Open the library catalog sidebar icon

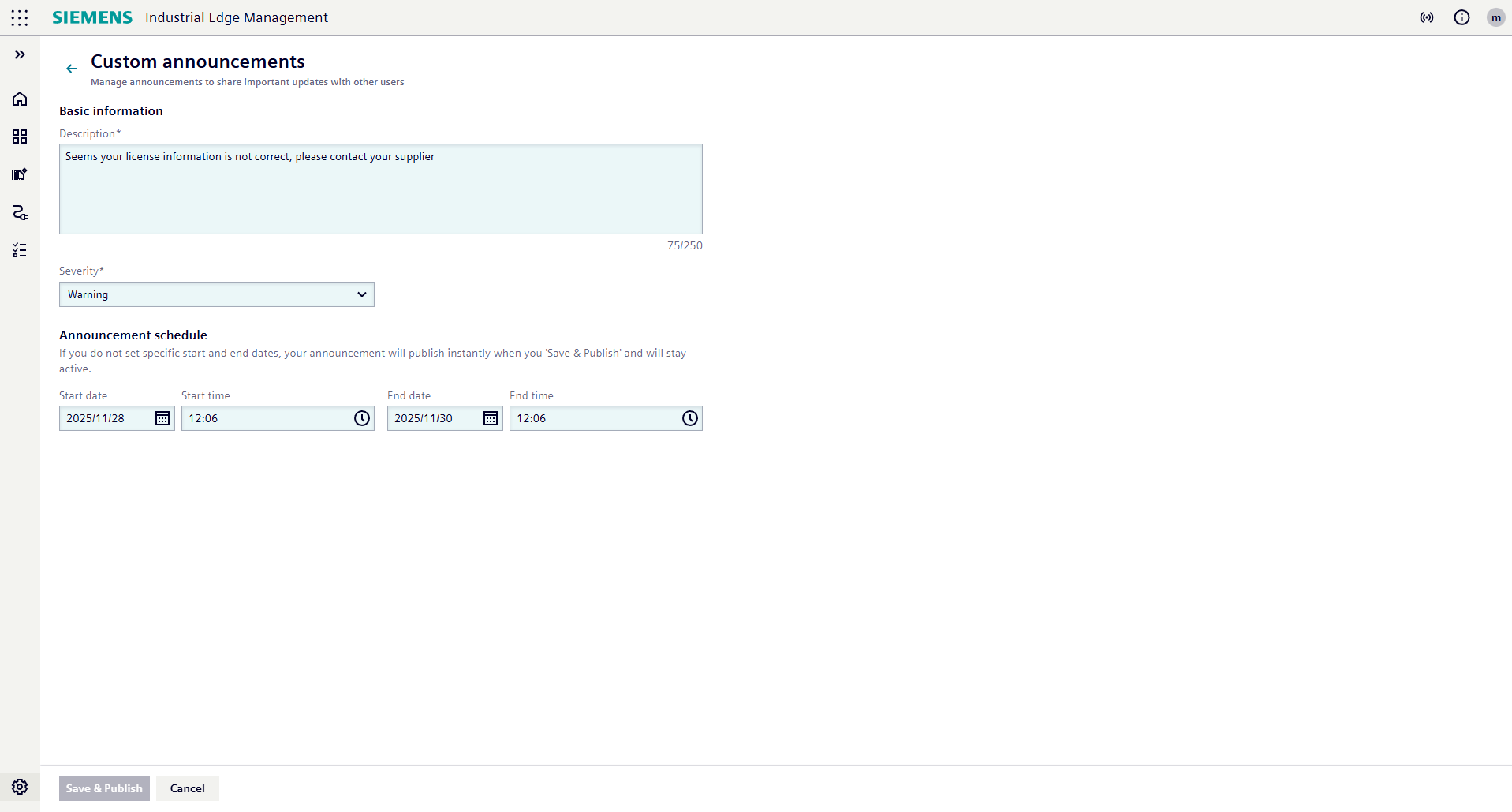click(20, 174)
